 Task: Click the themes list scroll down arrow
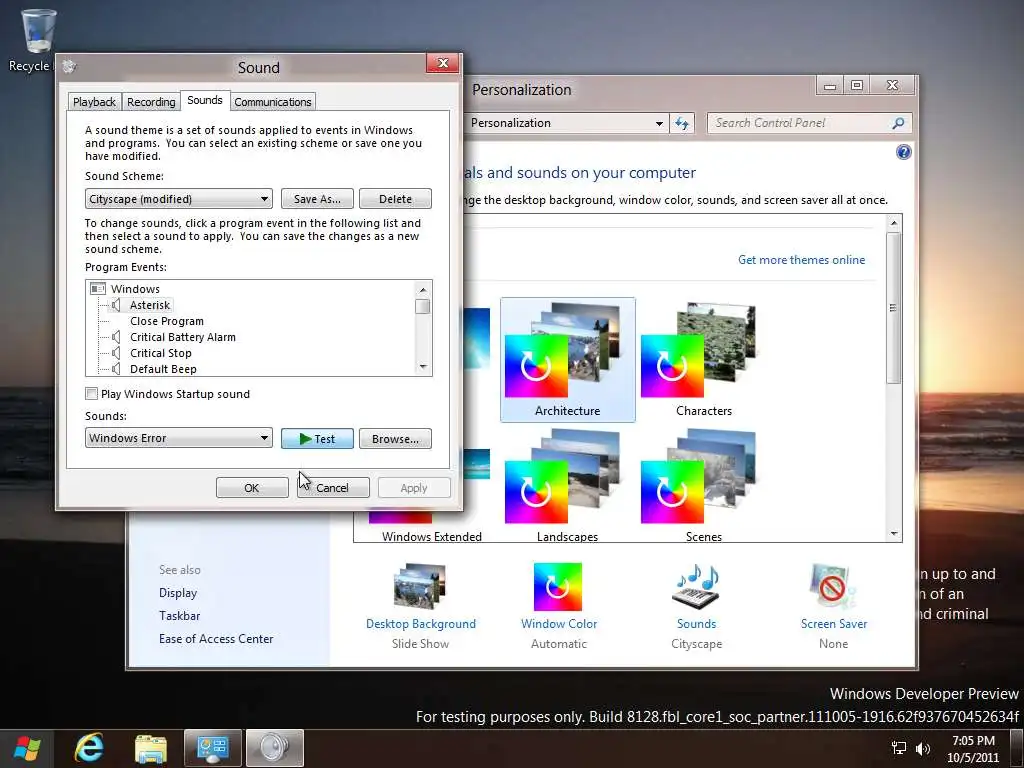click(x=893, y=534)
